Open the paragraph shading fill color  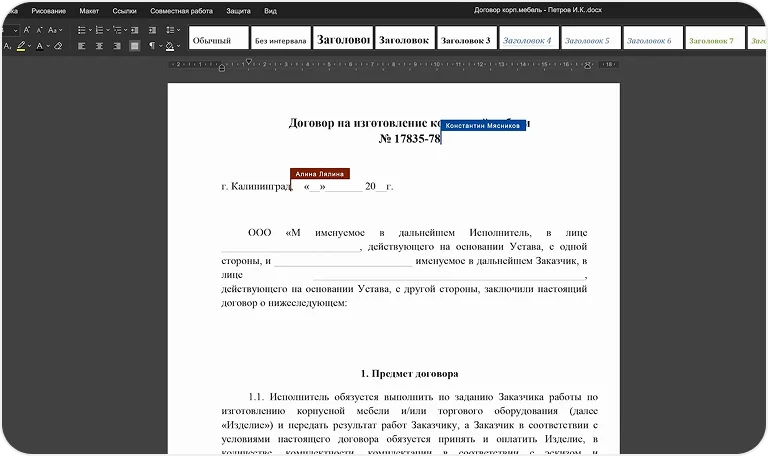point(169,45)
